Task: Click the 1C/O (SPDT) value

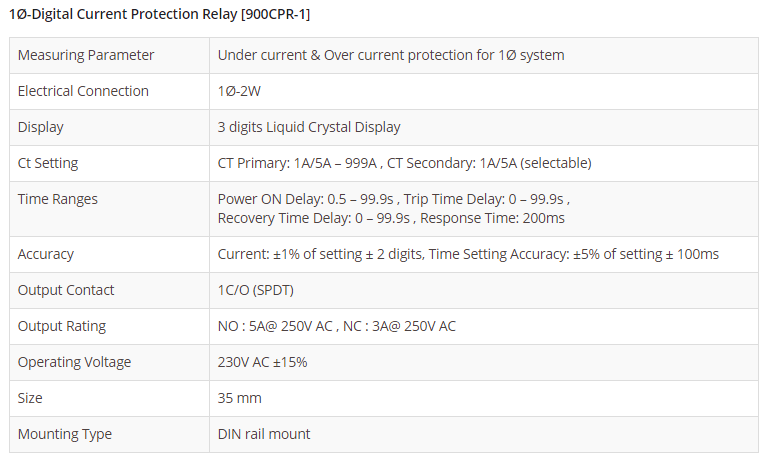Action: pos(255,290)
